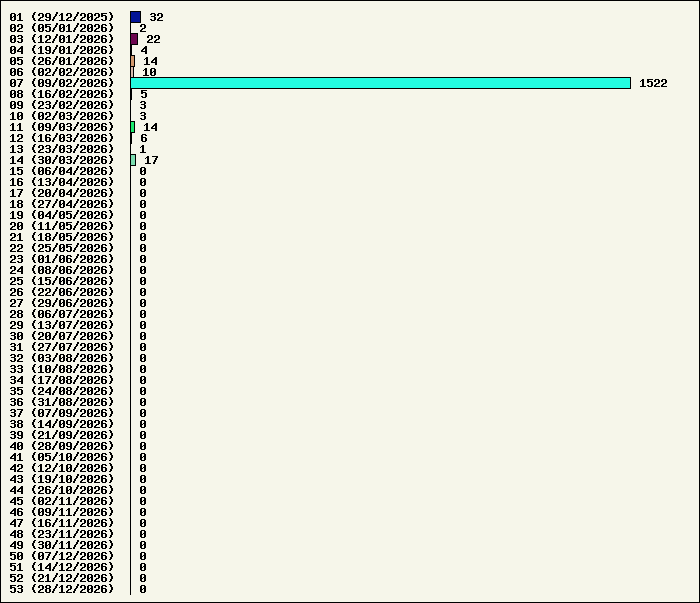Click the orange bar for week 05
700x603 pixels.
point(132,61)
